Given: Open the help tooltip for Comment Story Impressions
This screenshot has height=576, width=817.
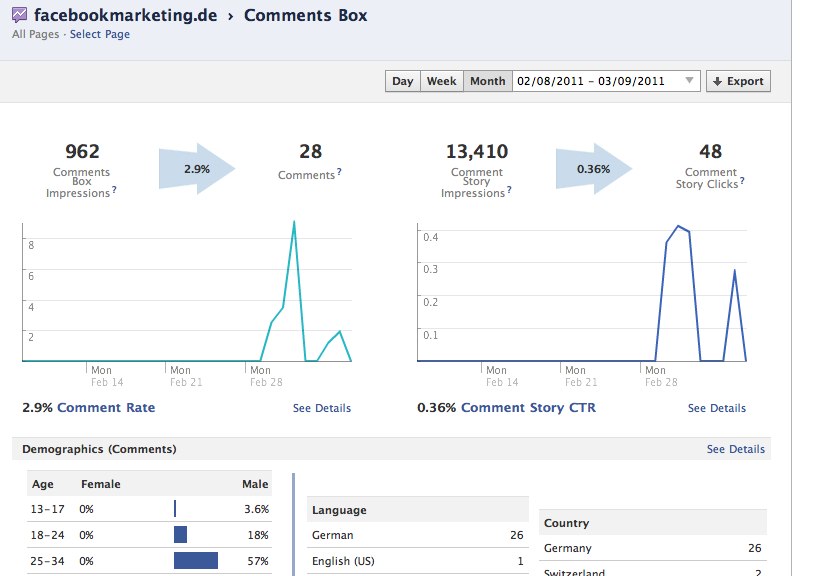Looking at the screenshot, I should pyautogui.click(x=509, y=190).
